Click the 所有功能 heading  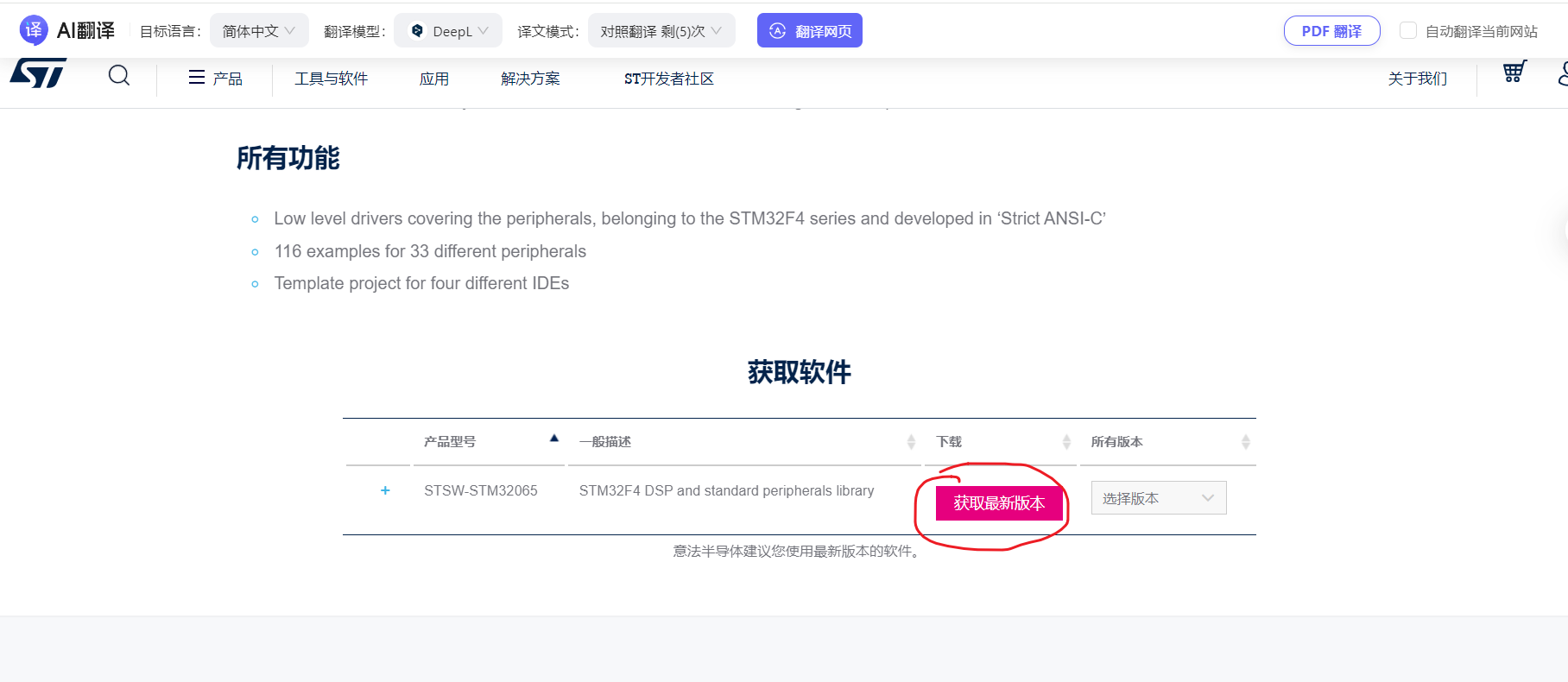click(288, 158)
